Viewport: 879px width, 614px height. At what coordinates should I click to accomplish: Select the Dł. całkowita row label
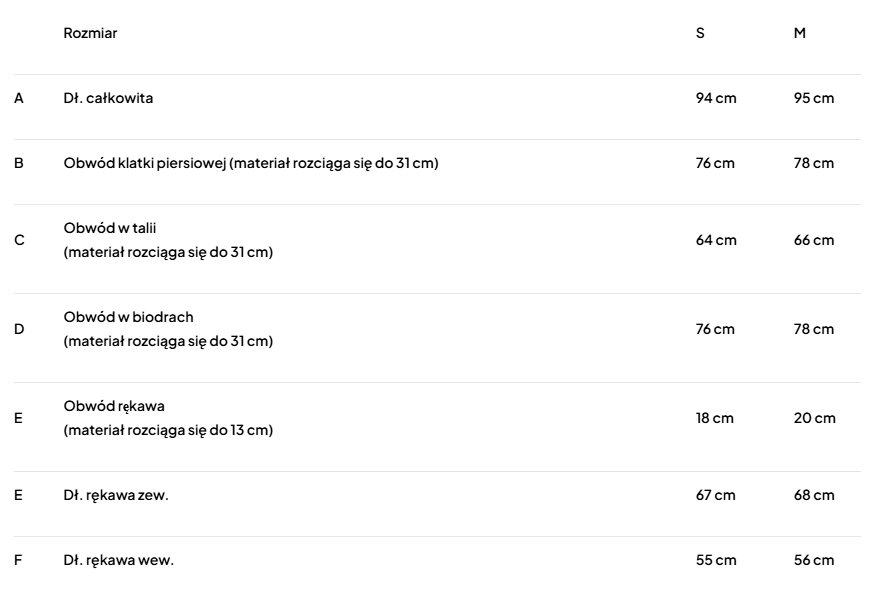(108, 98)
